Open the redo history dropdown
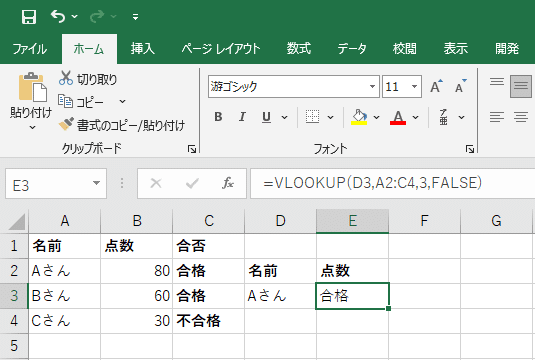 pyautogui.click(x=114, y=16)
